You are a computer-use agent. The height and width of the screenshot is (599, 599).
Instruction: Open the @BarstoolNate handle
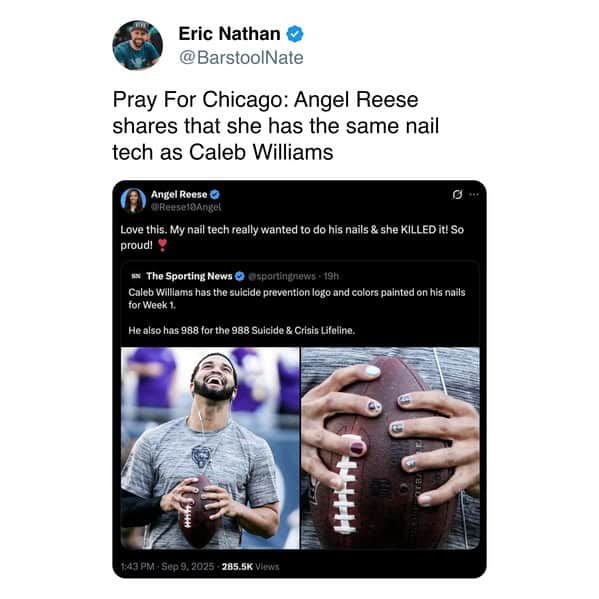[x=241, y=58]
